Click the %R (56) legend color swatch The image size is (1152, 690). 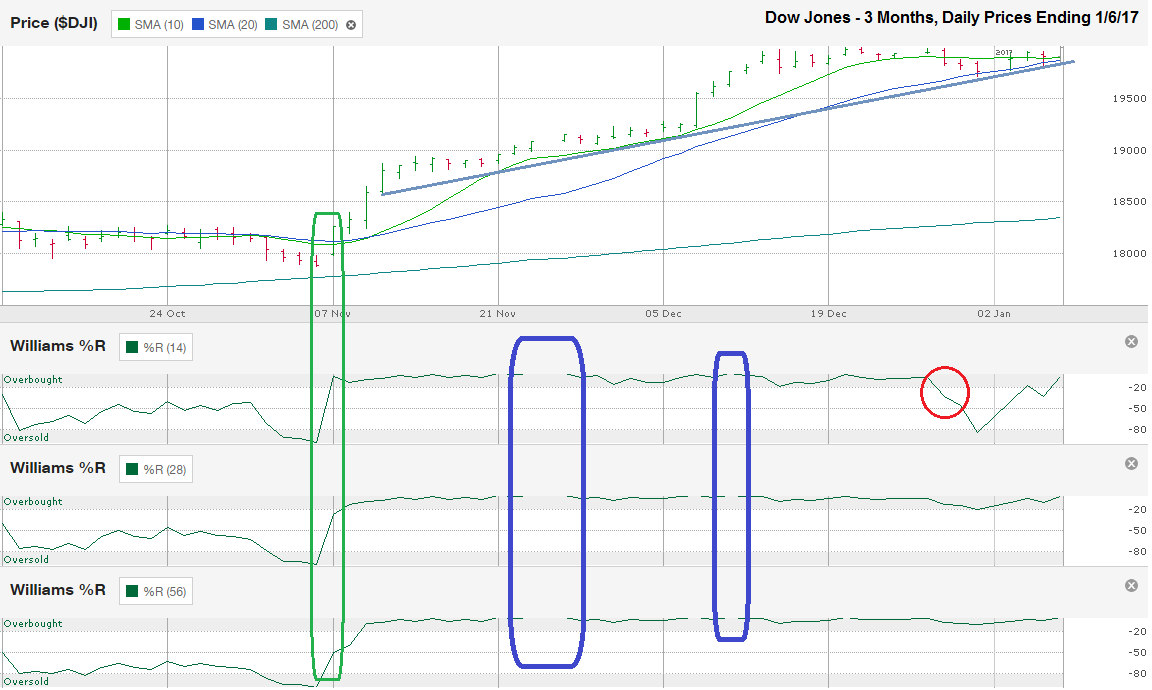132,592
